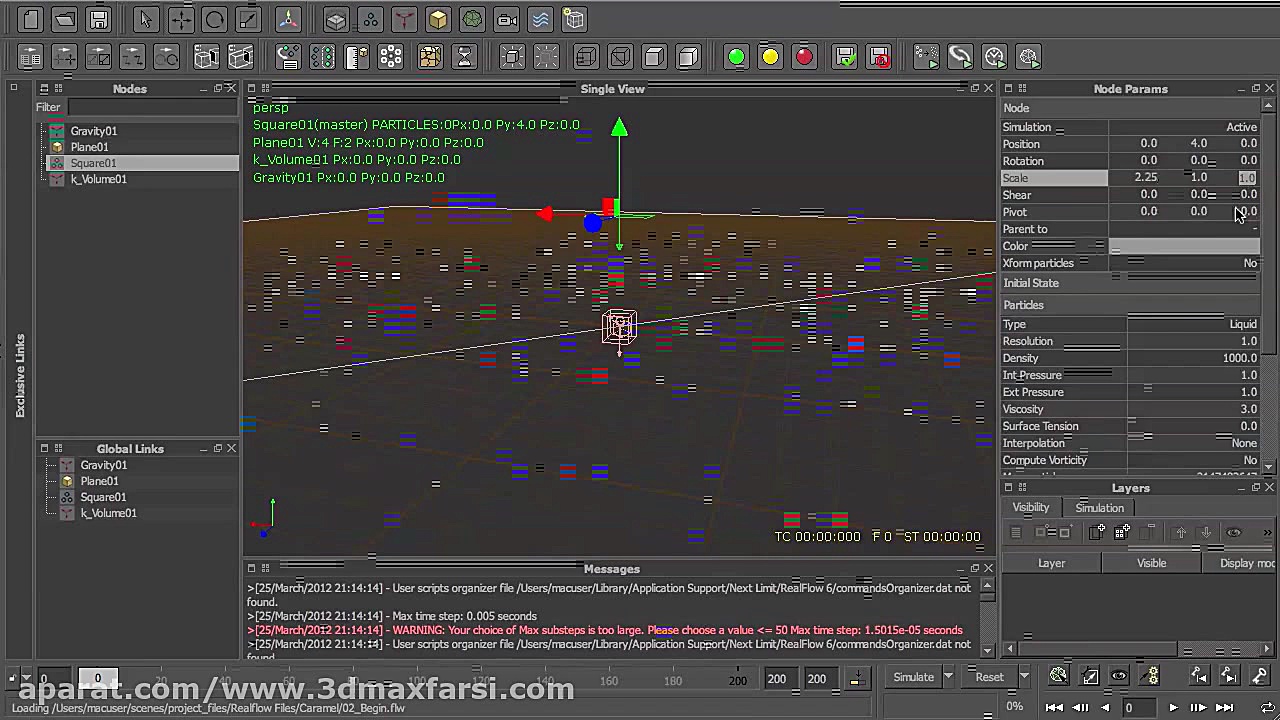The width and height of the screenshot is (1280, 720).
Task: Open the Save scene icon
Action: [98, 20]
